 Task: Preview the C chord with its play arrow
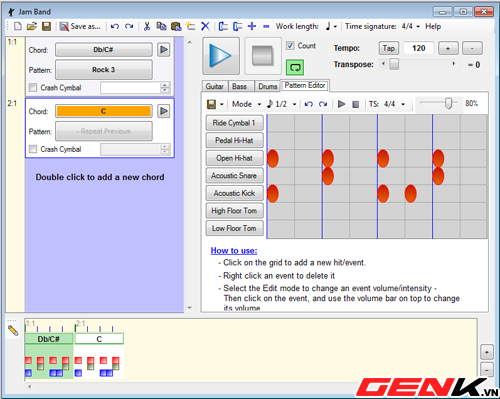pyautogui.click(x=164, y=111)
